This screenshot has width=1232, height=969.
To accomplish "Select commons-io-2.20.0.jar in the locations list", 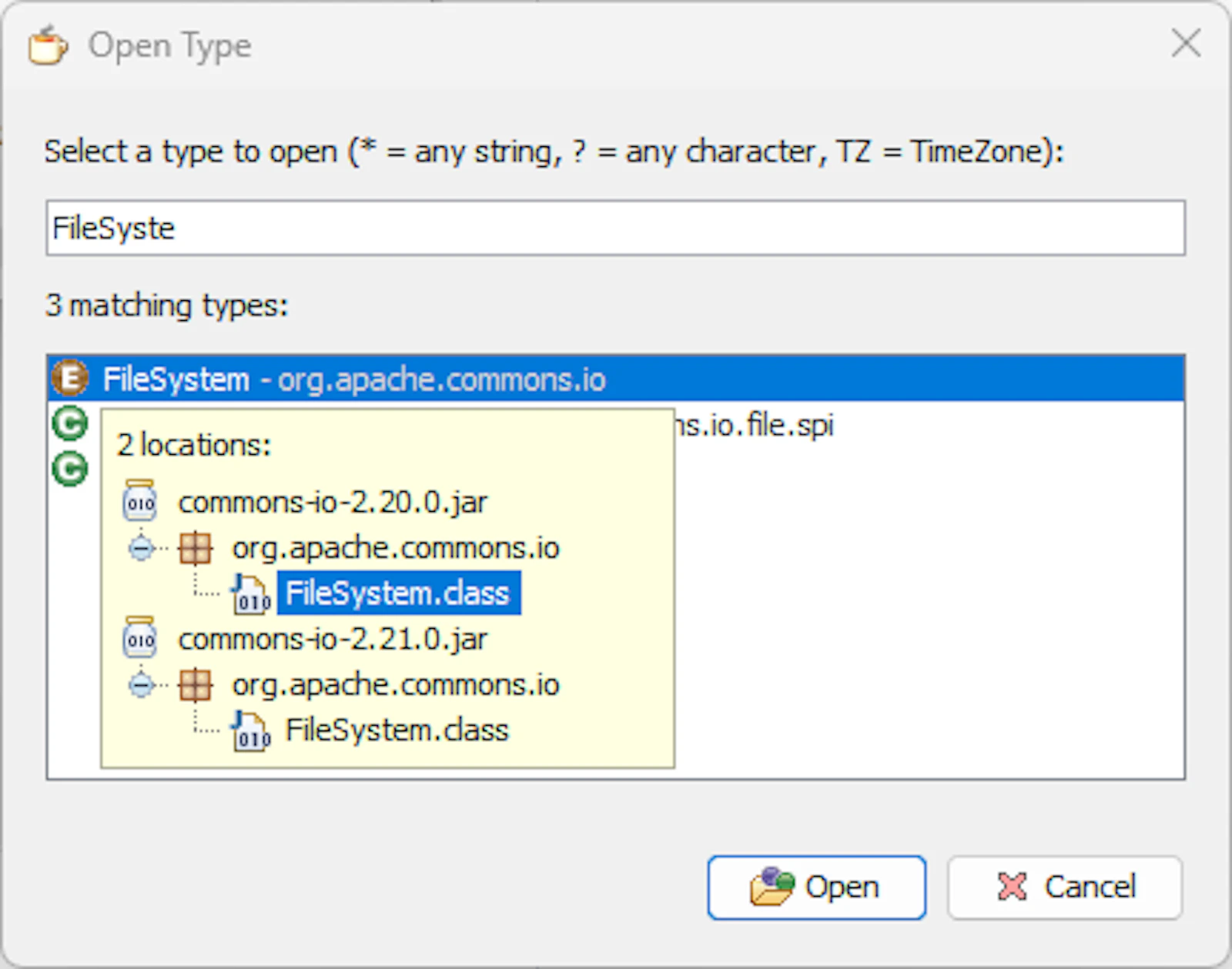I will pyautogui.click(x=333, y=503).
